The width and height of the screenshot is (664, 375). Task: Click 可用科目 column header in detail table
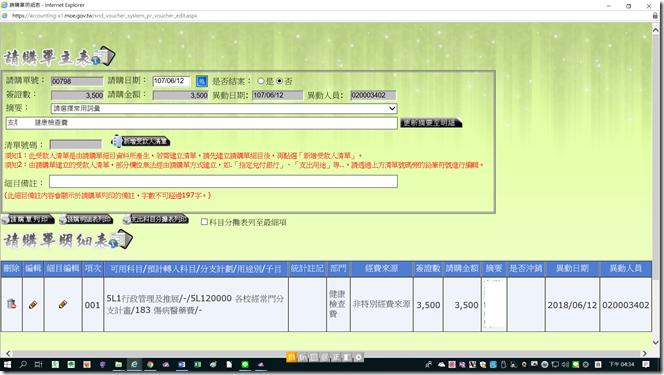tap(196, 268)
